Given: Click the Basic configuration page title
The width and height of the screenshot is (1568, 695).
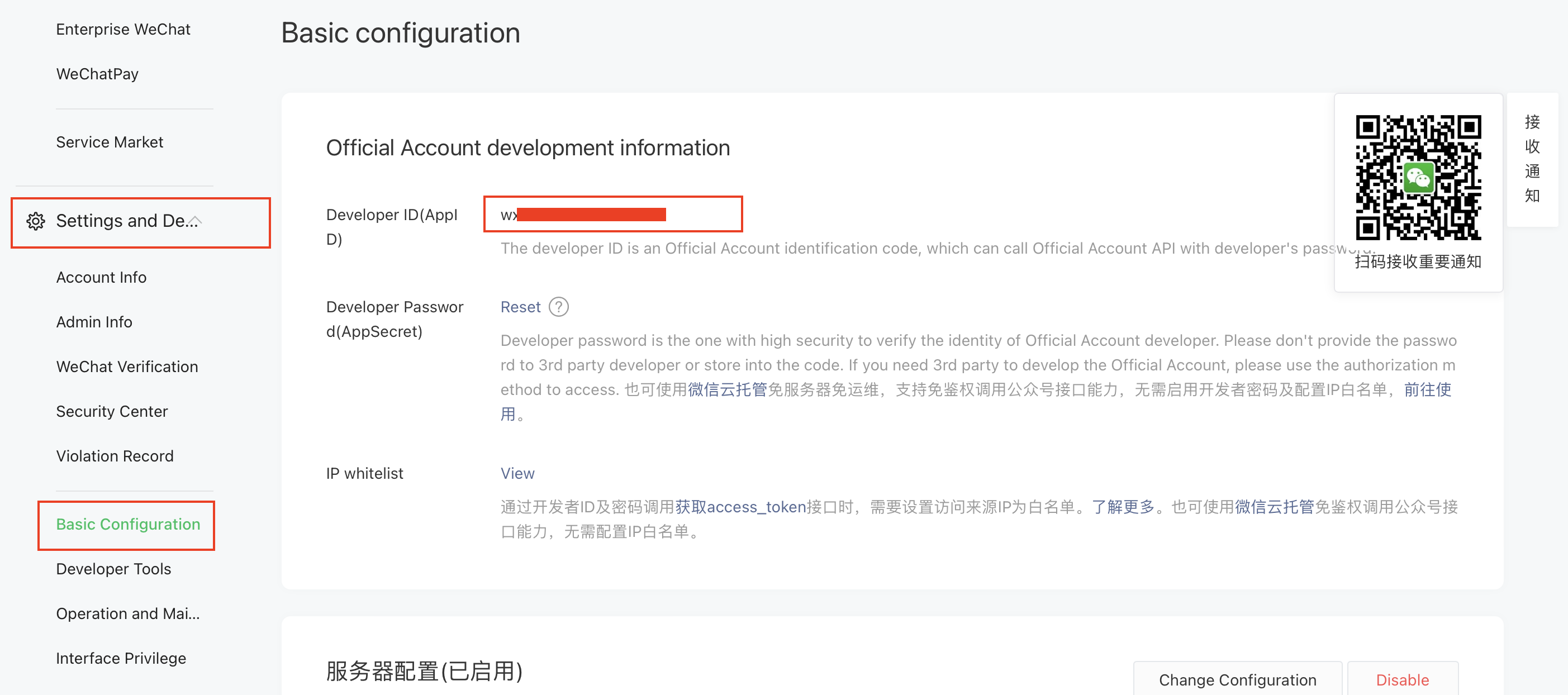Looking at the screenshot, I should [401, 33].
